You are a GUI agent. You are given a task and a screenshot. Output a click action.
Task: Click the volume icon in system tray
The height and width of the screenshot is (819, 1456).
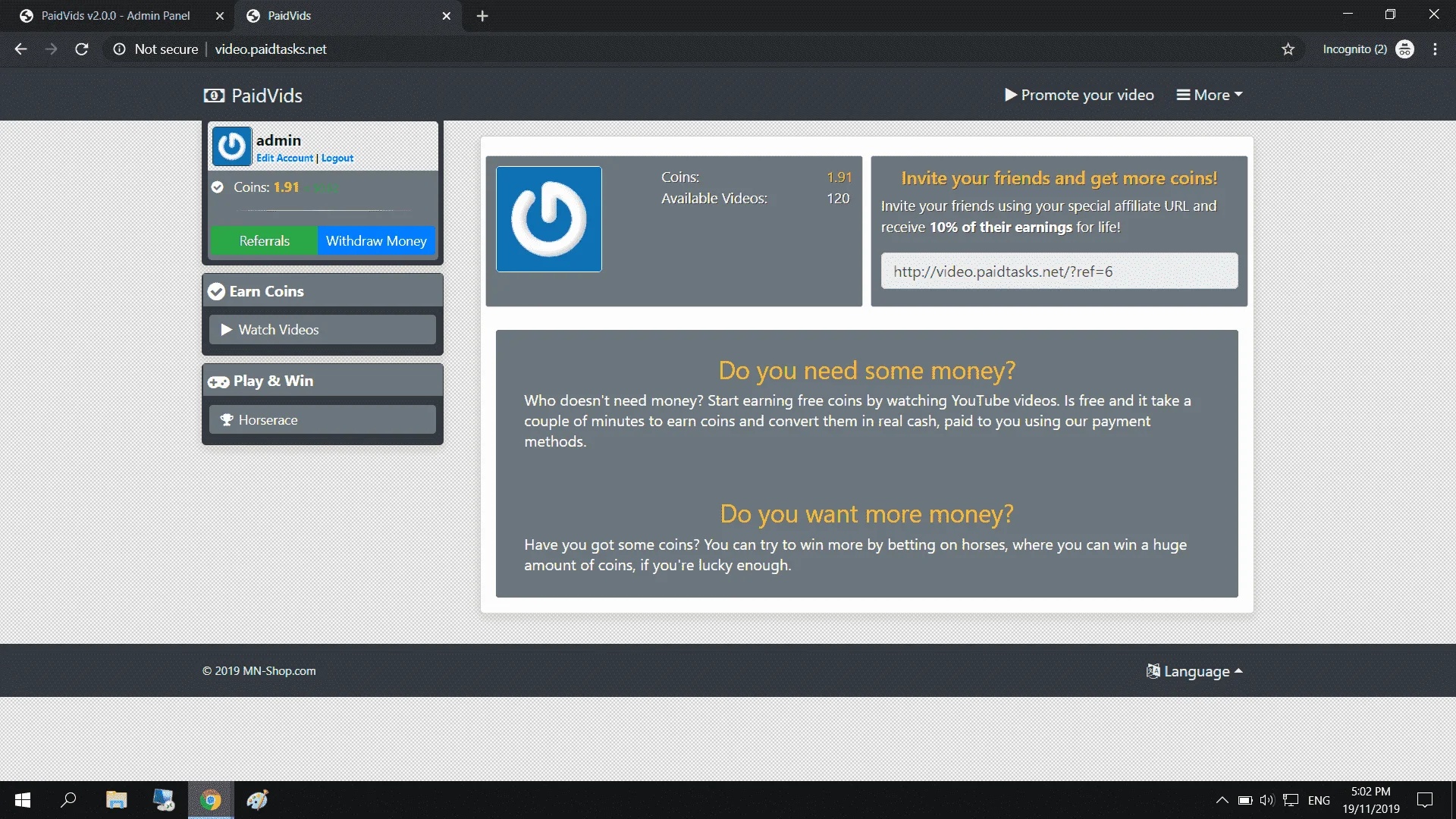[x=1267, y=800]
